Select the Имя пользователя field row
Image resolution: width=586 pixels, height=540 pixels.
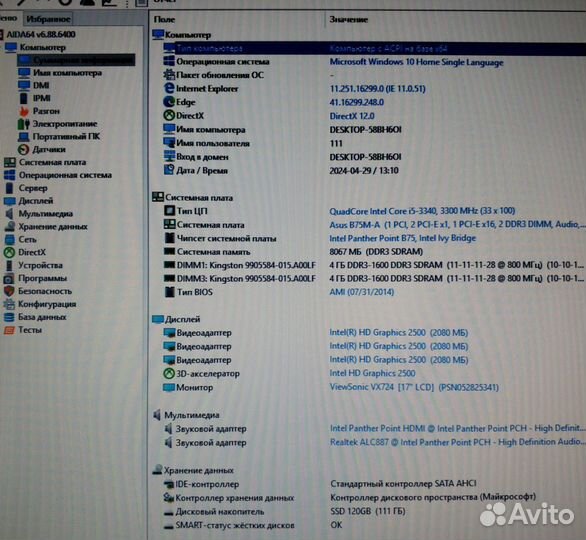tap(374, 143)
